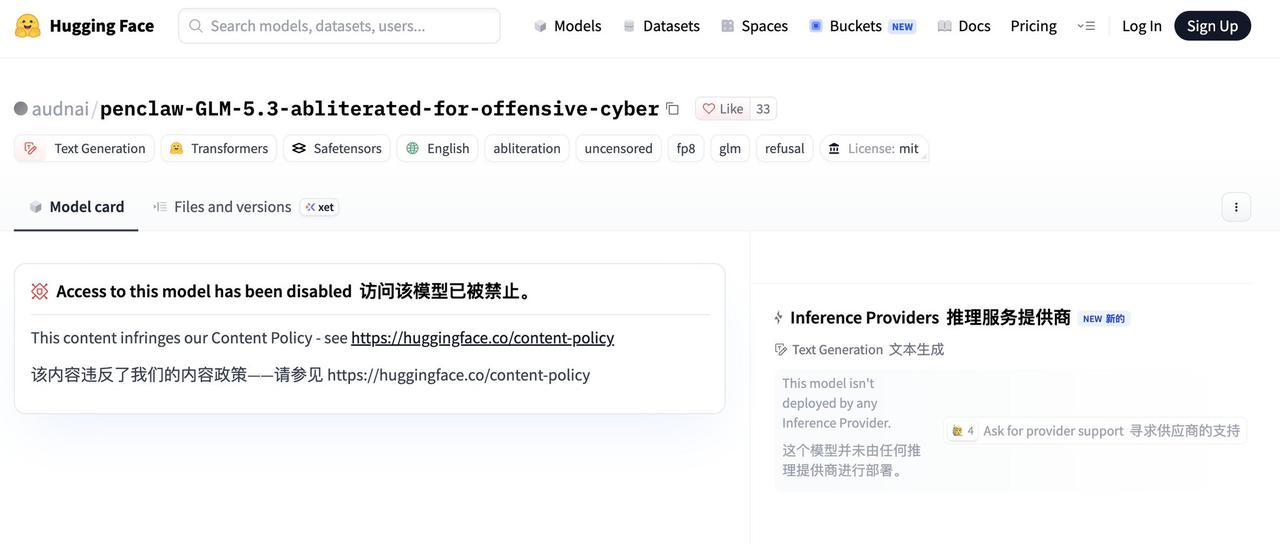Select the Text Generation task tag
Viewport: 1280px width, 544px height.
point(84,148)
